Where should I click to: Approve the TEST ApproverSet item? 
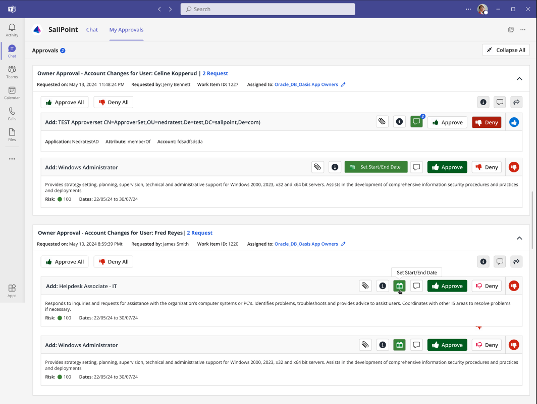click(x=447, y=122)
